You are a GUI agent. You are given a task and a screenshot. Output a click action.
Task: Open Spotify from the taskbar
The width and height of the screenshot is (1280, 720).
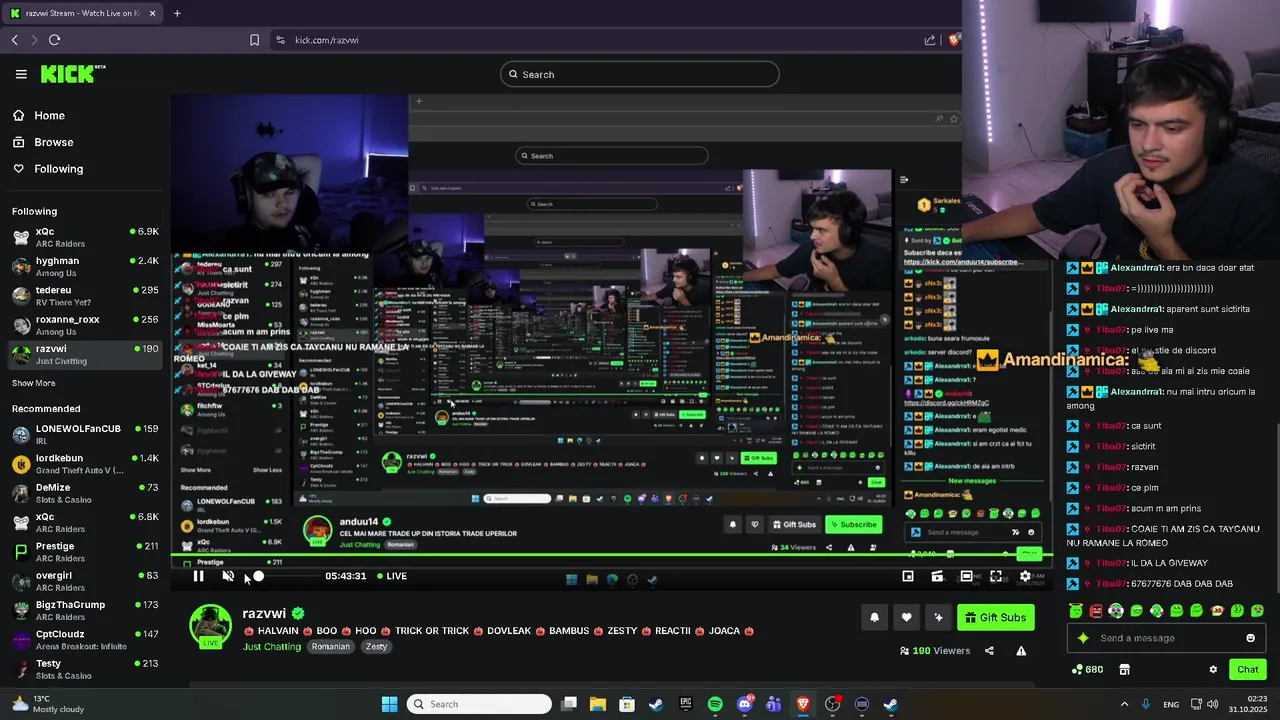pyautogui.click(x=715, y=704)
